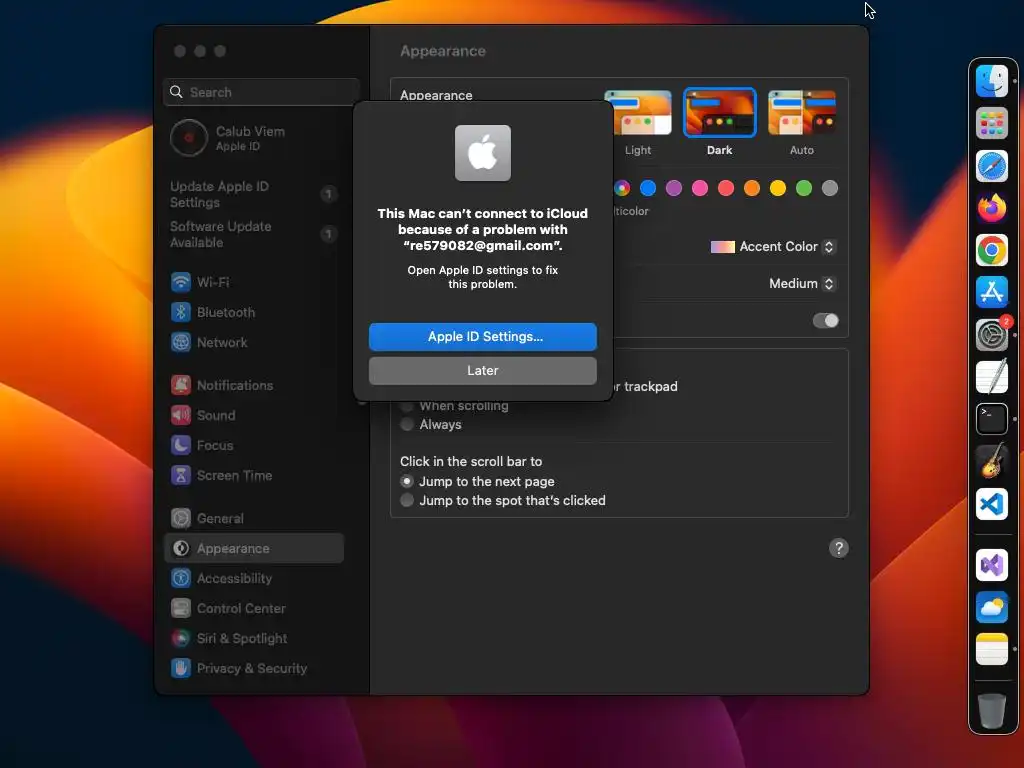The height and width of the screenshot is (768, 1024).
Task: Pick the orange accent color
Action: [x=752, y=188]
